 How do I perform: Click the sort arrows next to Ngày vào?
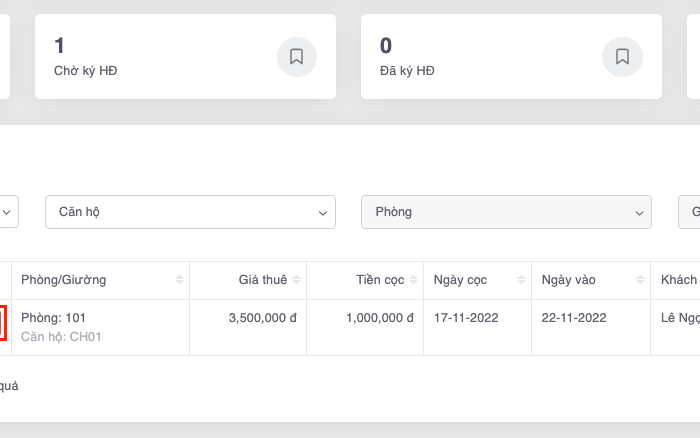638,280
